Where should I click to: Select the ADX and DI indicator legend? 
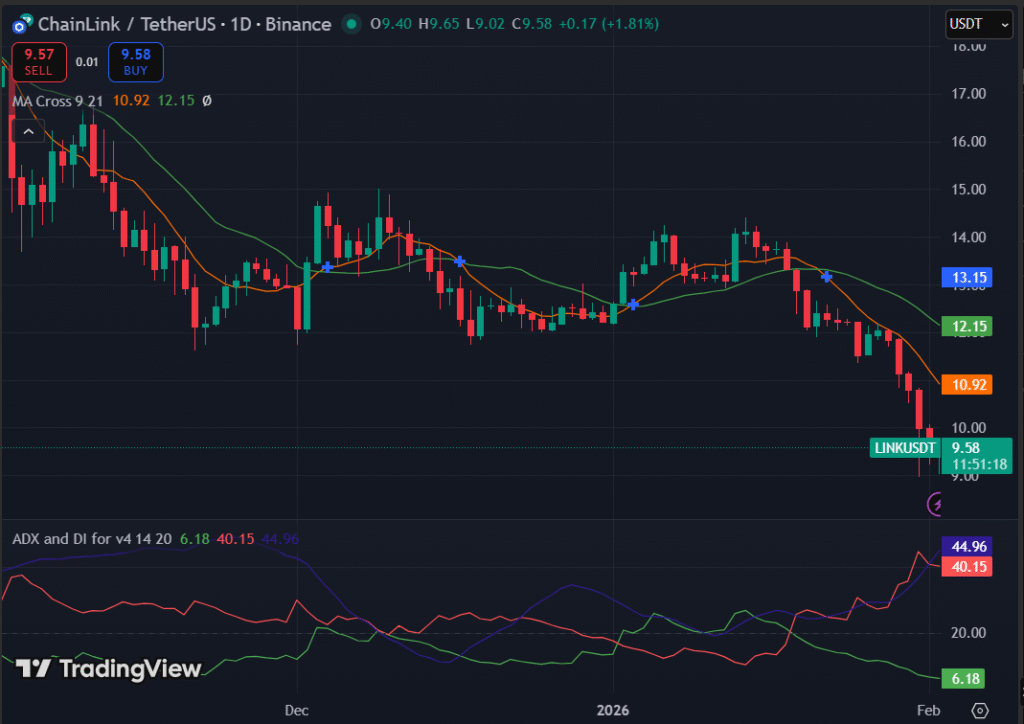click(91, 539)
